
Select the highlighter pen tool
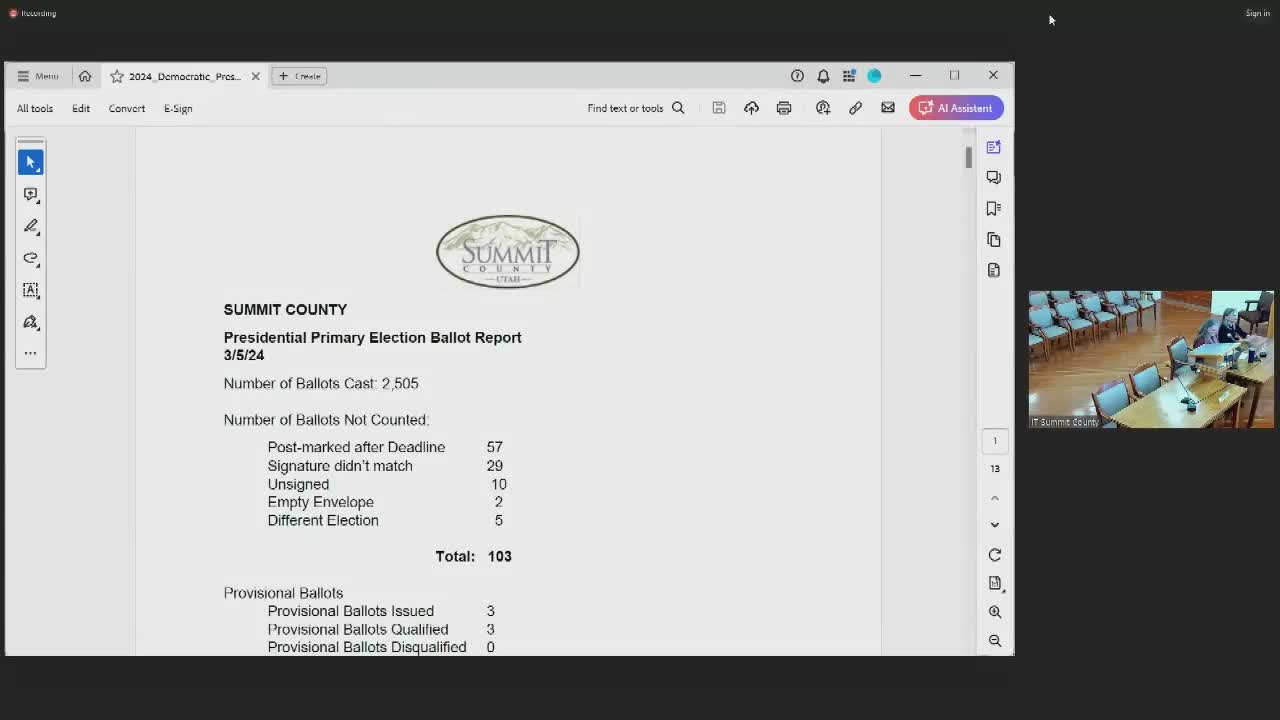(x=30, y=226)
